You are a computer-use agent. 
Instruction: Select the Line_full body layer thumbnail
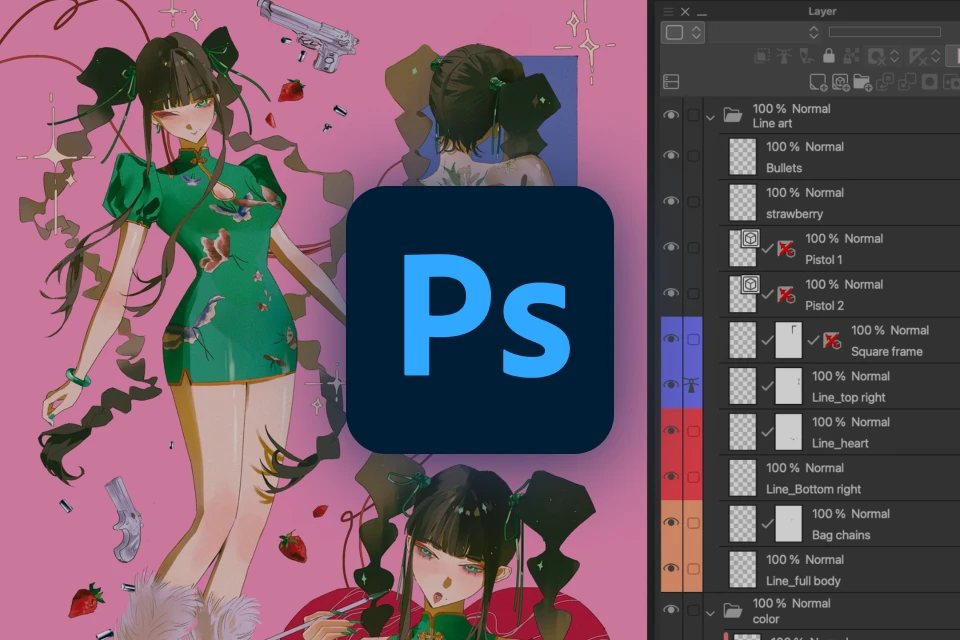(x=743, y=570)
